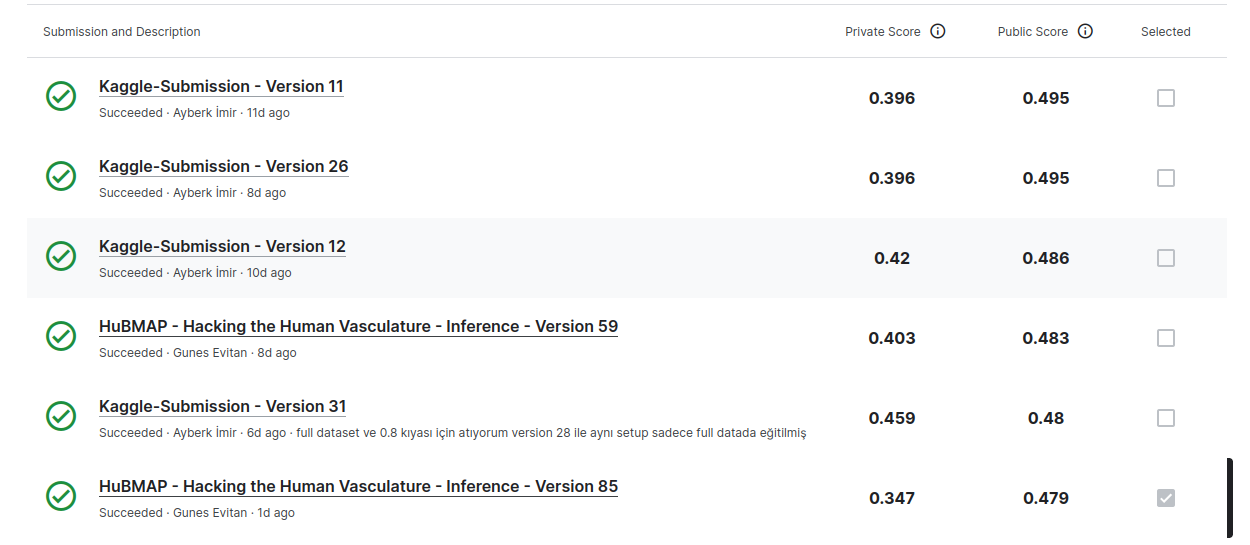1250x545 pixels.
Task: Click success checkmark icon for Inference Version 85
Action: tap(61, 496)
